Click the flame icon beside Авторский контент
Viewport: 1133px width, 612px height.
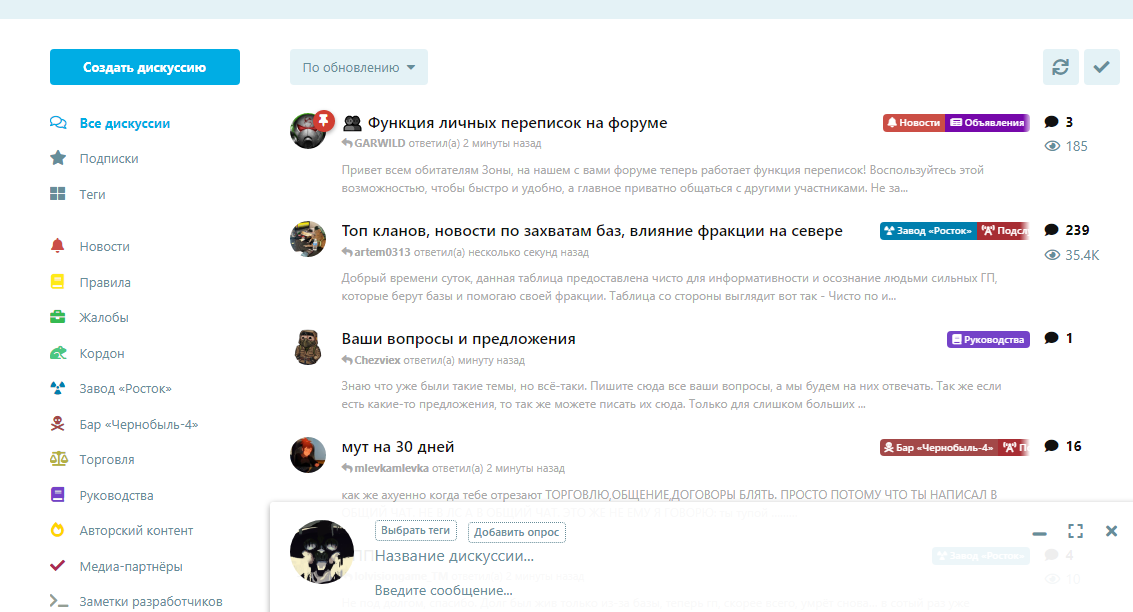[58, 530]
